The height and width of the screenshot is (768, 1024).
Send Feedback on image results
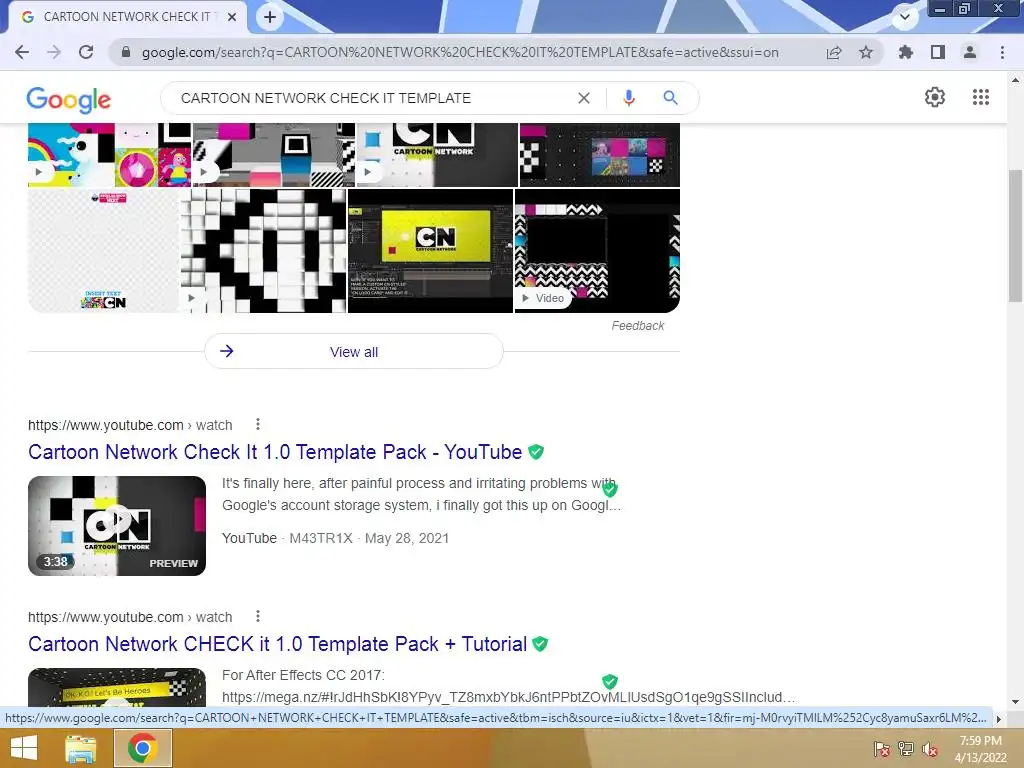(x=637, y=326)
